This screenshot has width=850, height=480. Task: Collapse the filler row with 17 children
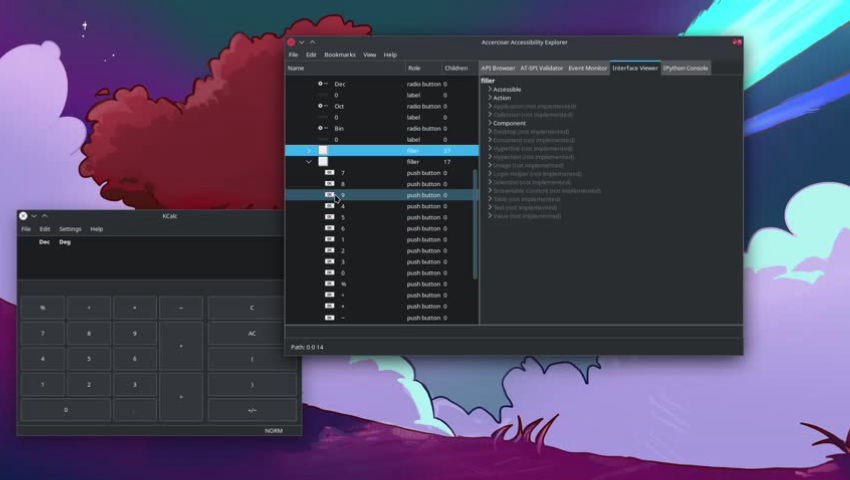[309, 162]
